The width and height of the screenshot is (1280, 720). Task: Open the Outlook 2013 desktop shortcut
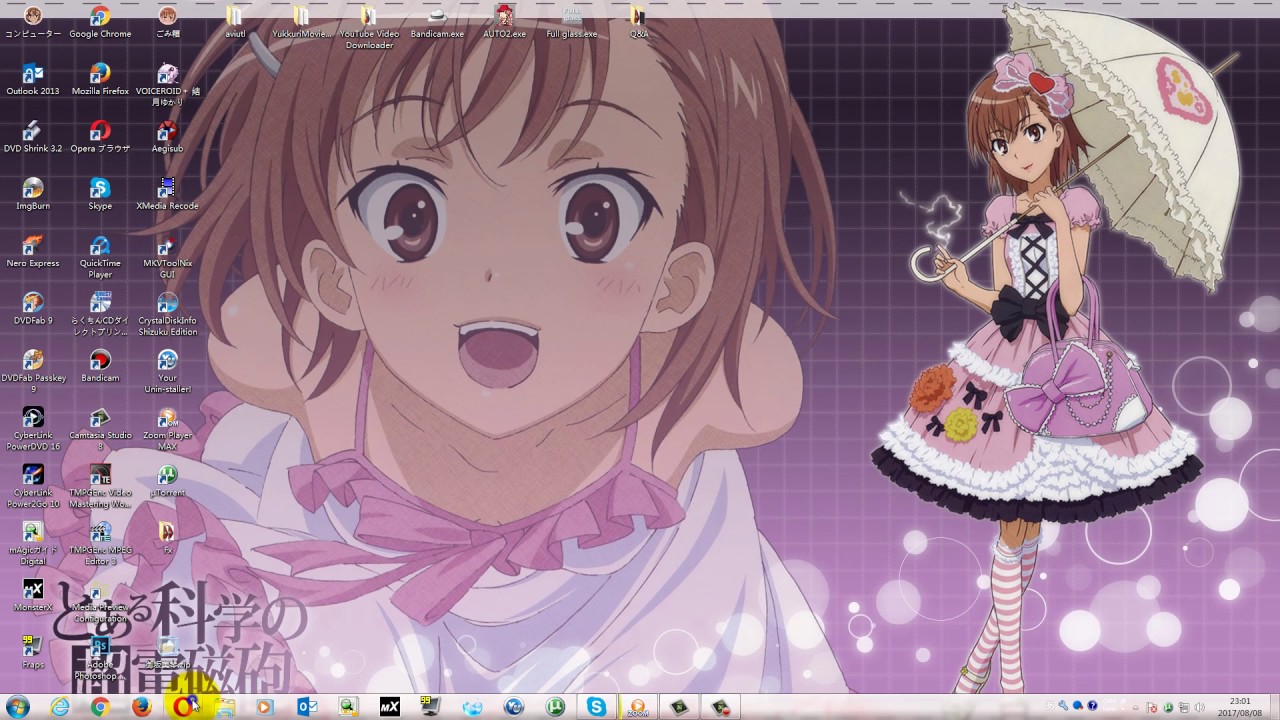[x=33, y=79]
